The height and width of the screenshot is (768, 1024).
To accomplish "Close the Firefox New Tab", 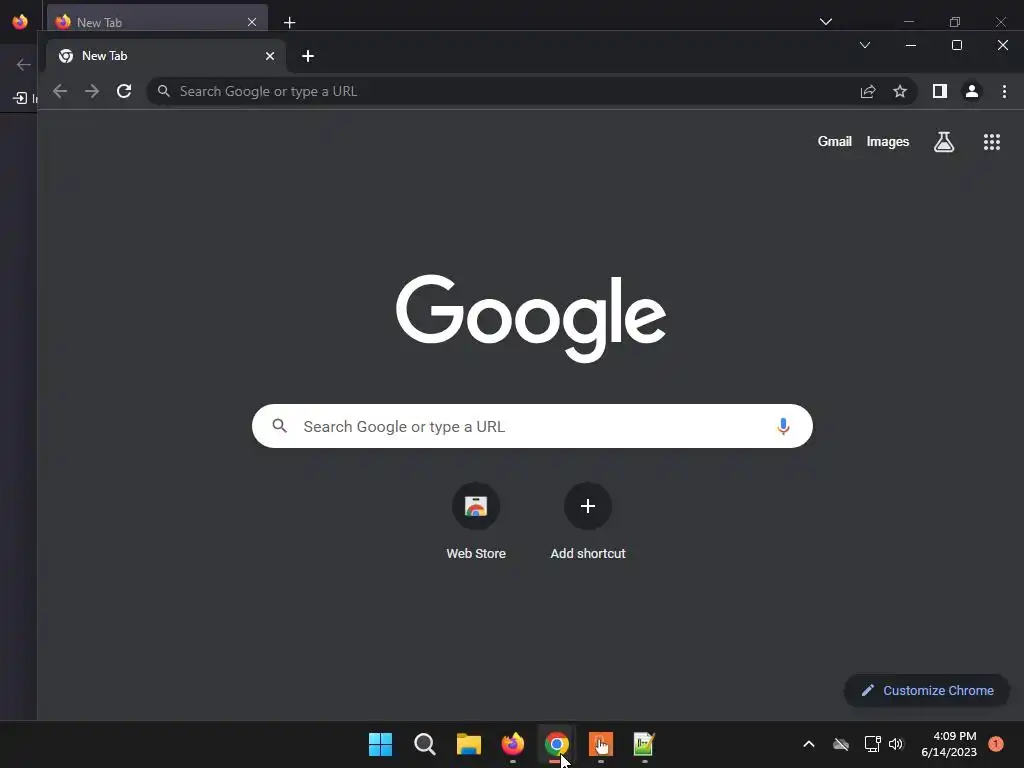I will [x=252, y=22].
